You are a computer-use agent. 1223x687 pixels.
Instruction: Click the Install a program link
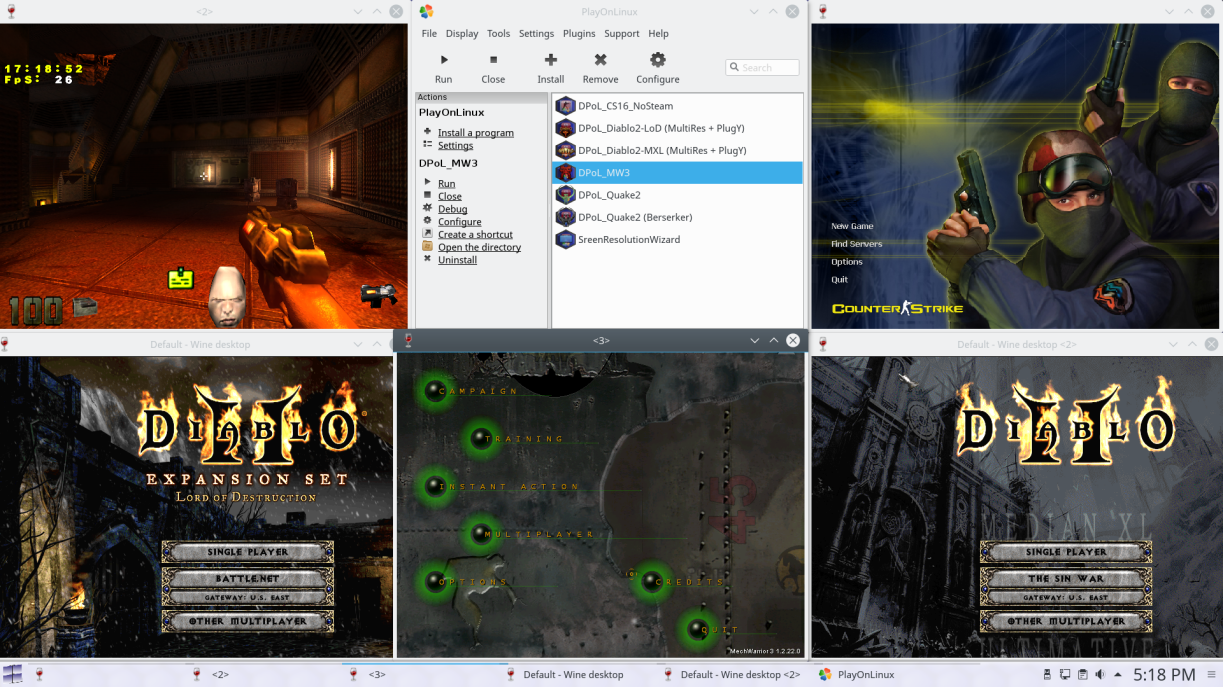coord(476,132)
